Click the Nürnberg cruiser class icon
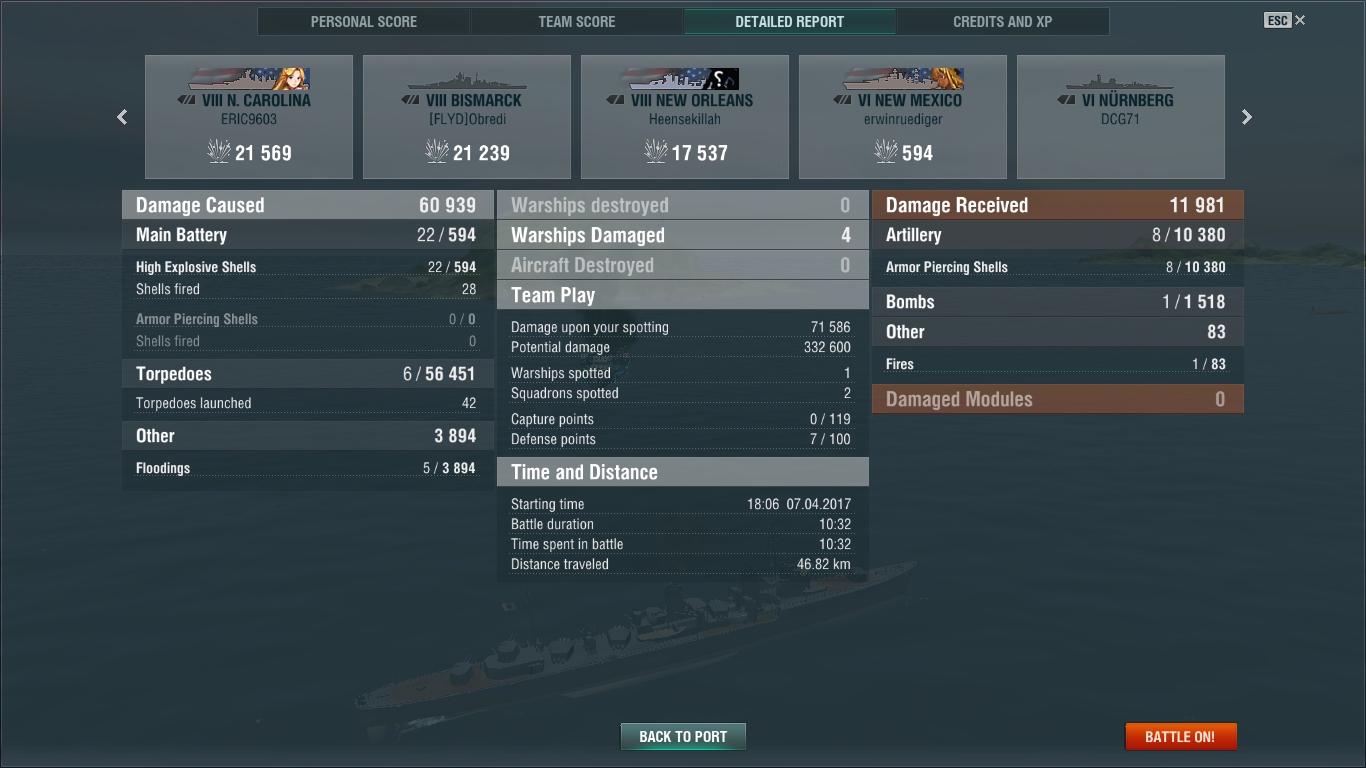The width and height of the screenshot is (1366, 768). point(1067,100)
